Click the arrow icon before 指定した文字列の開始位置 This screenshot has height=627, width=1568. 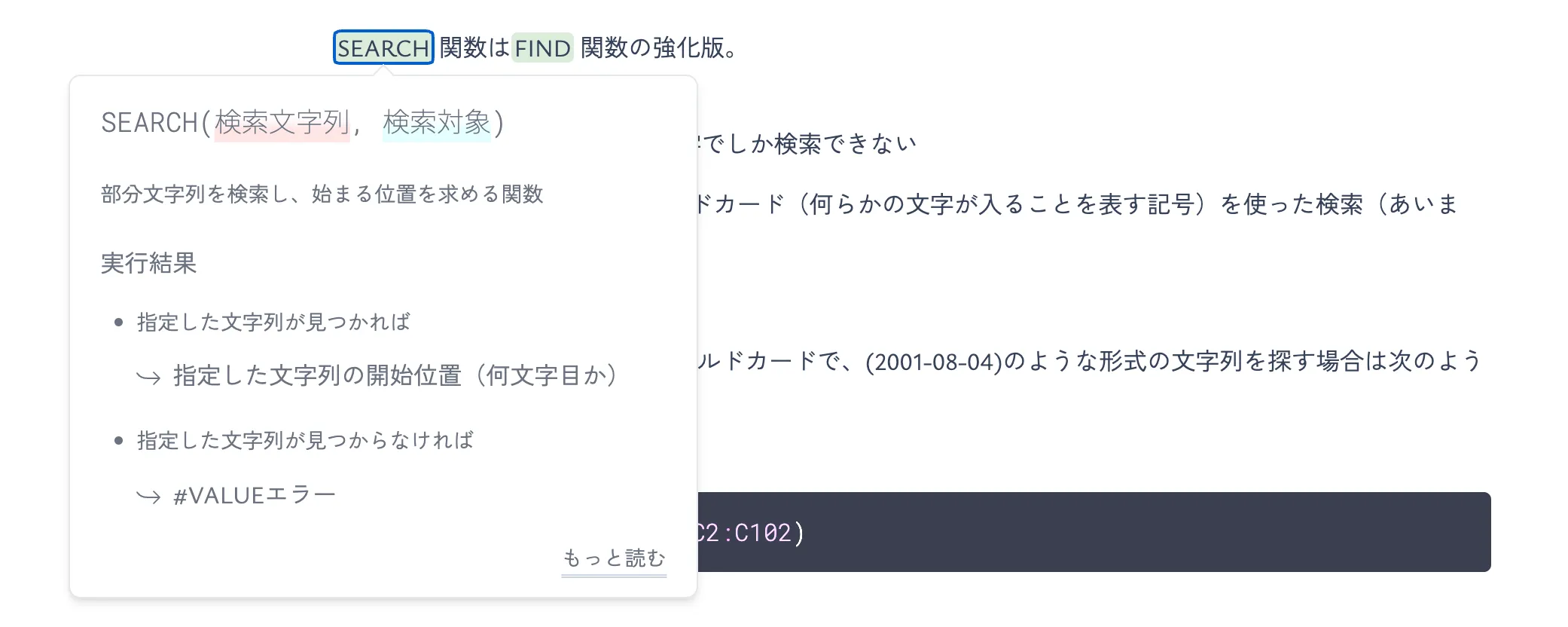[x=148, y=377]
